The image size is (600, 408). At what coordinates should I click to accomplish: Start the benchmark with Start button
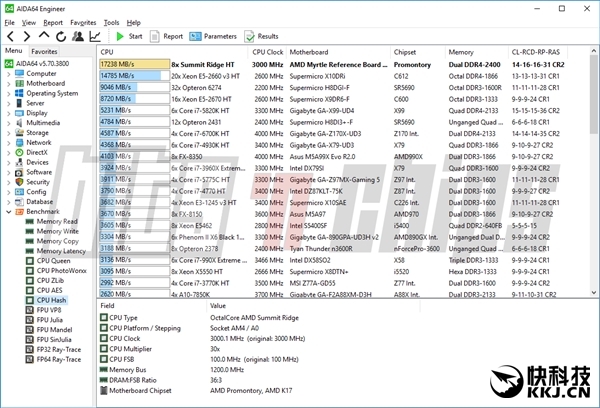[x=129, y=36]
